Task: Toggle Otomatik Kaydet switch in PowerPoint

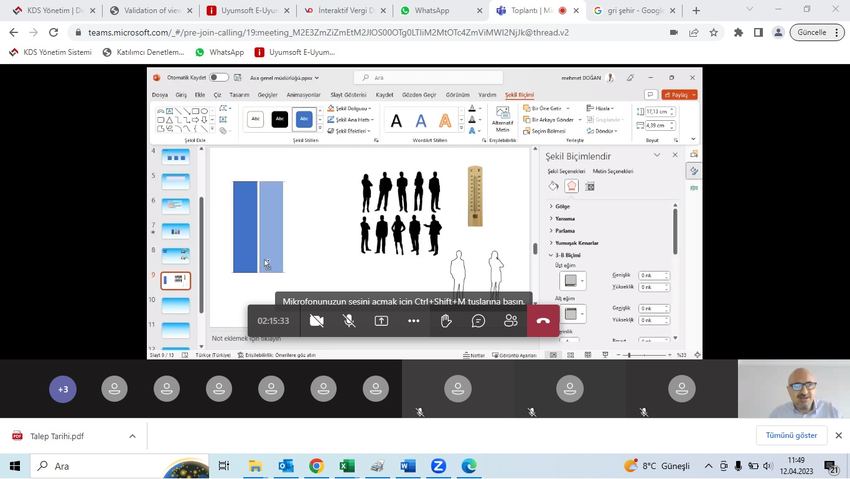Action: 219,77
